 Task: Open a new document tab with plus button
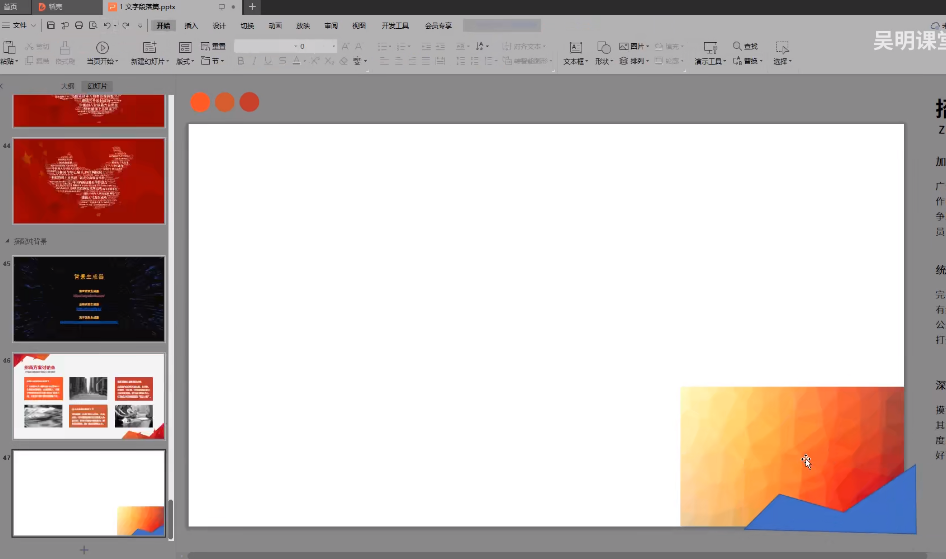[x=252, y=7]
